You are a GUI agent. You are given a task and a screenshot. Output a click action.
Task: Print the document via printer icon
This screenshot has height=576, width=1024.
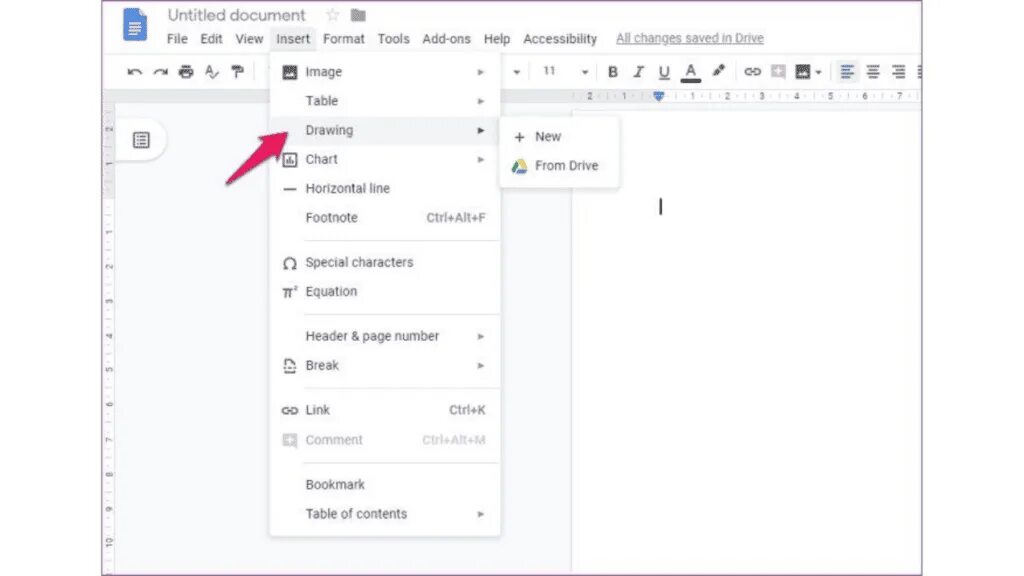point(186,72)
